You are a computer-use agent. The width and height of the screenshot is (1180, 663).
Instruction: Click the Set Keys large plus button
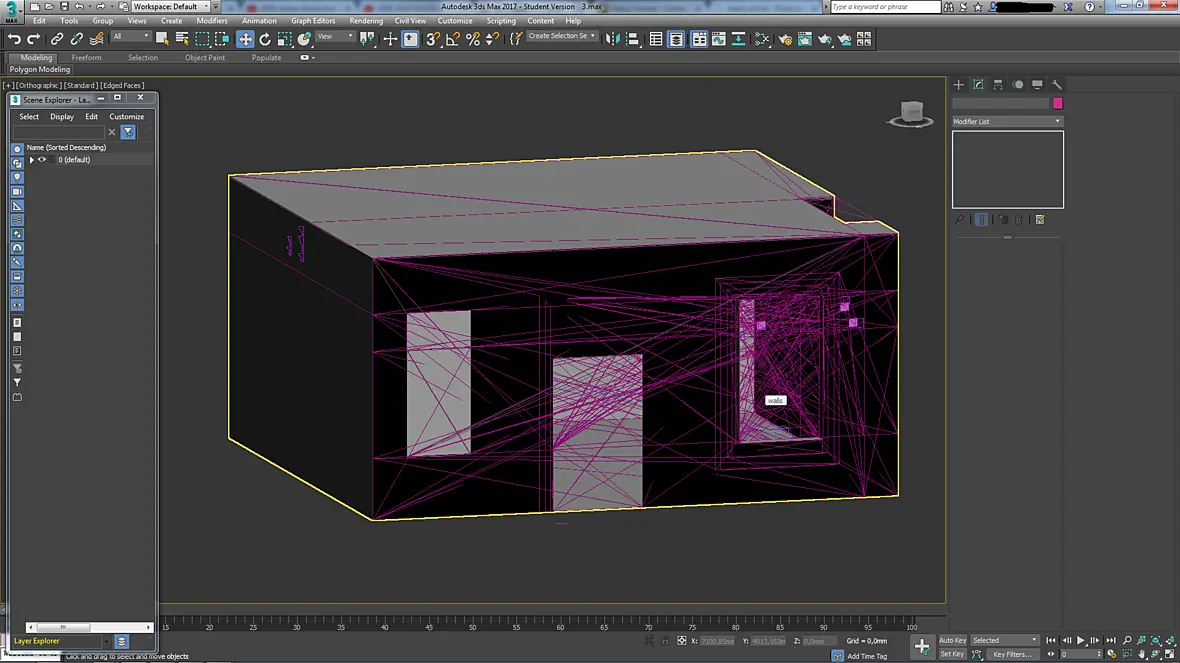922,646
